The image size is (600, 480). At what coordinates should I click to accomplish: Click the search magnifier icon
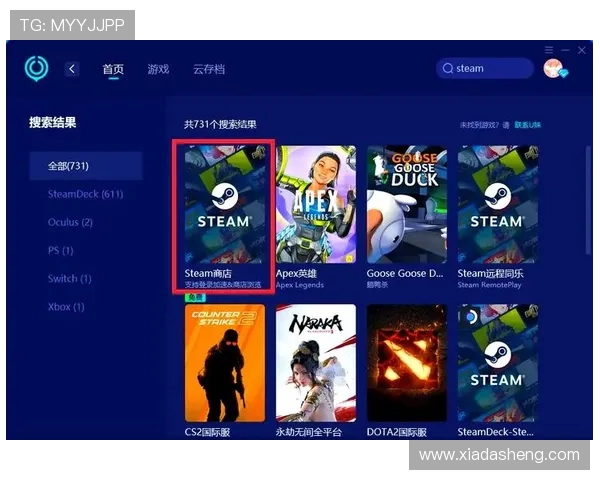coord(448,68)
